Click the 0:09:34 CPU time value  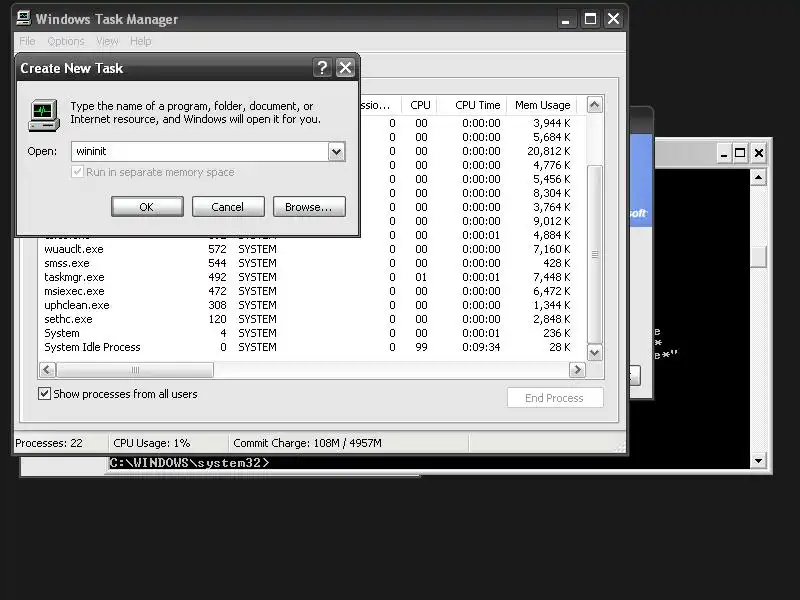(481, 347)
